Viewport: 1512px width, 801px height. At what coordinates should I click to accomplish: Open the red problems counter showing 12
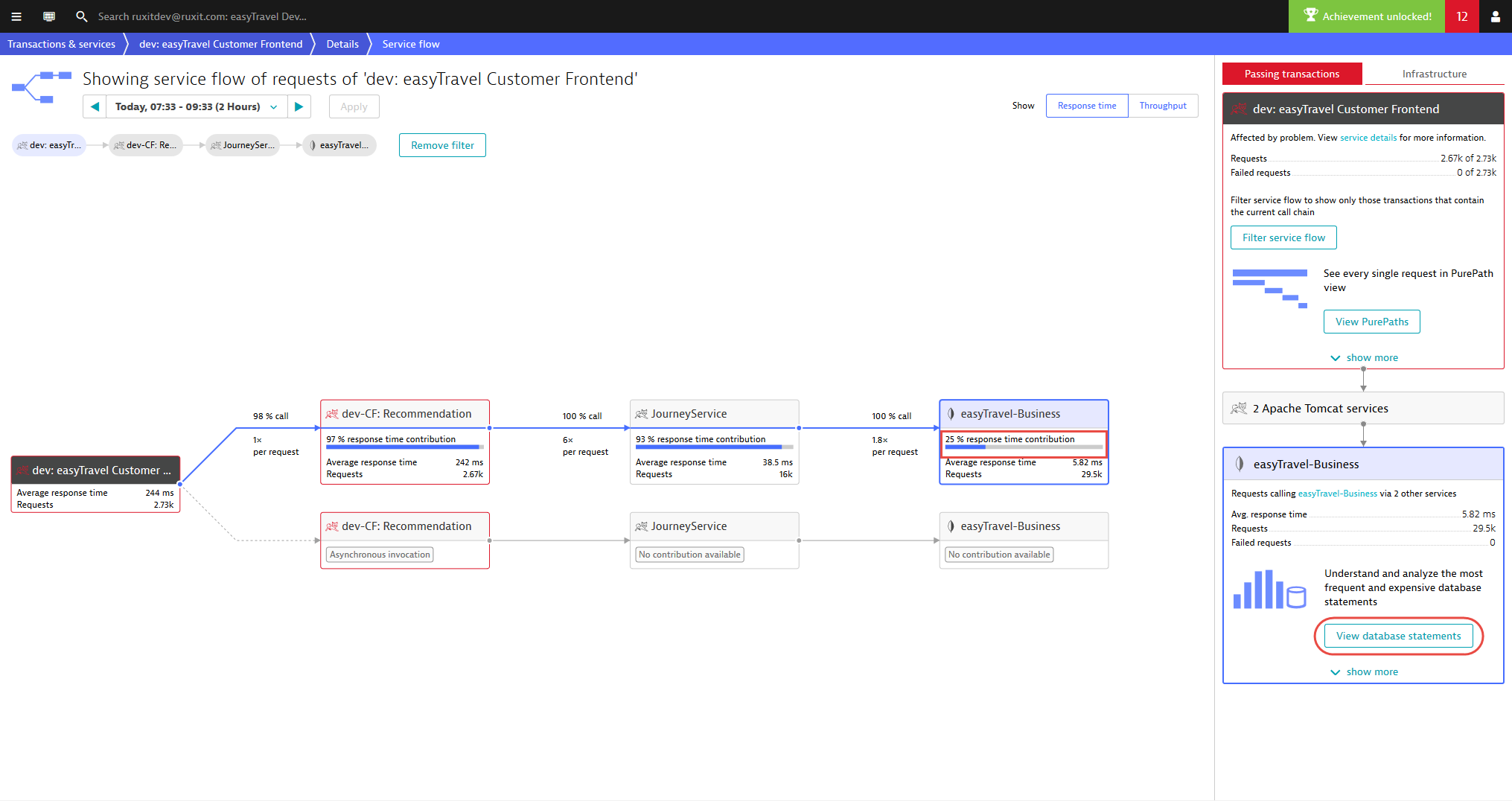point(1462,16)
